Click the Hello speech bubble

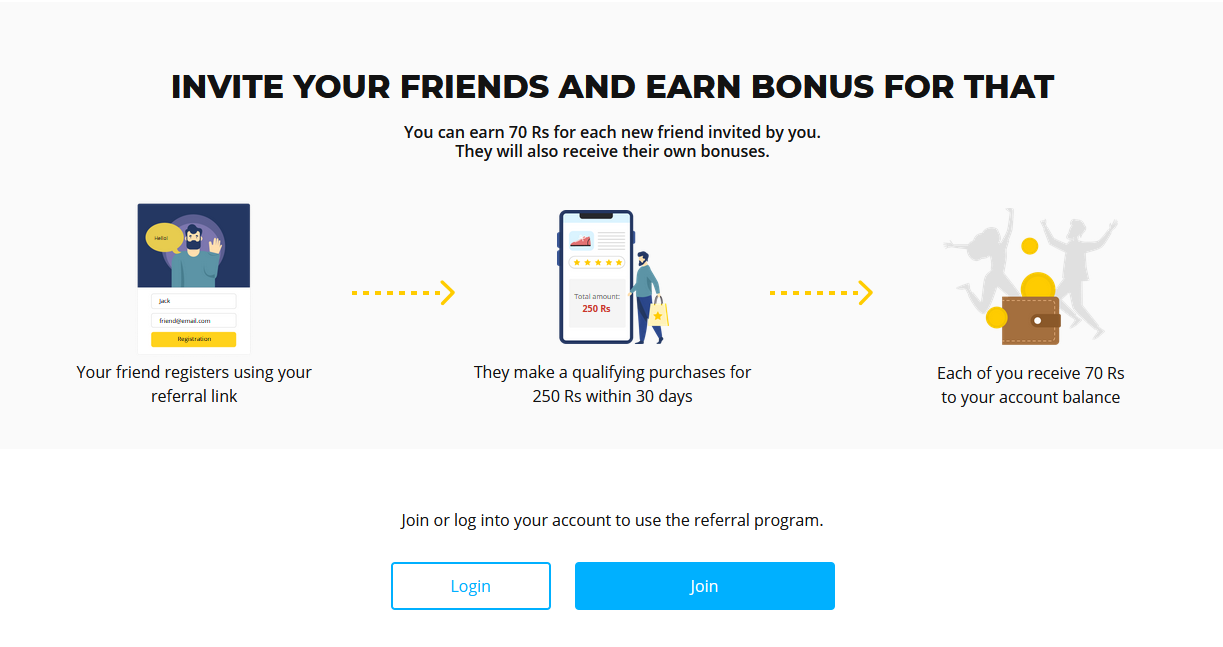coord(164,238)
